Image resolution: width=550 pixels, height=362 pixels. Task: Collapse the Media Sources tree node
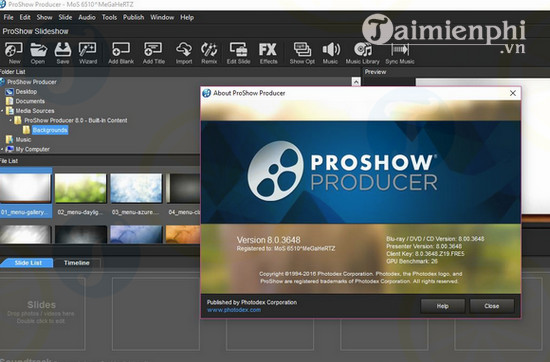click(x=2, y=111)
